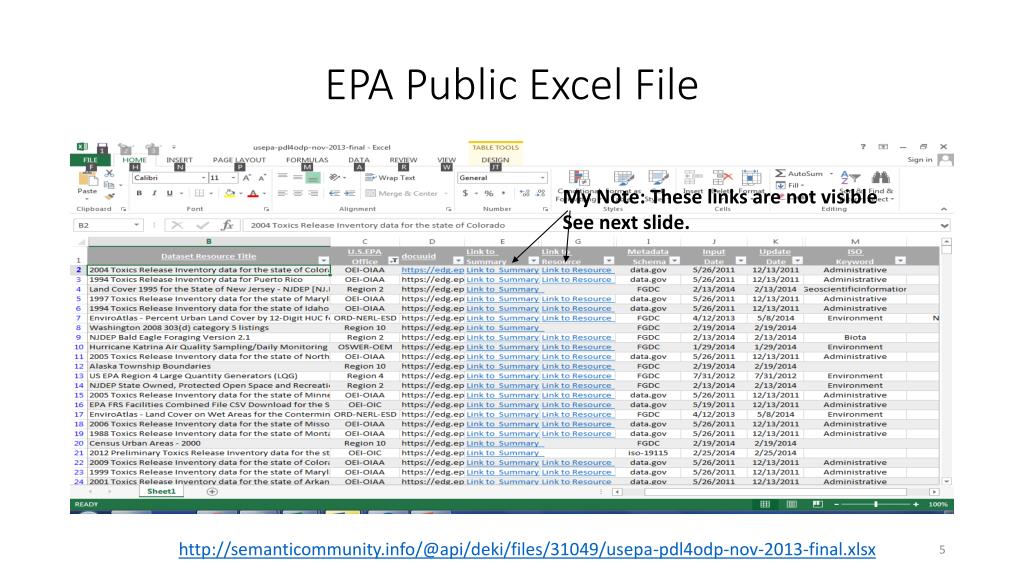The image size is (1024, 576).
Task: Click the Save icon in Quick Access Toolbar
Action: coord(103,148)
